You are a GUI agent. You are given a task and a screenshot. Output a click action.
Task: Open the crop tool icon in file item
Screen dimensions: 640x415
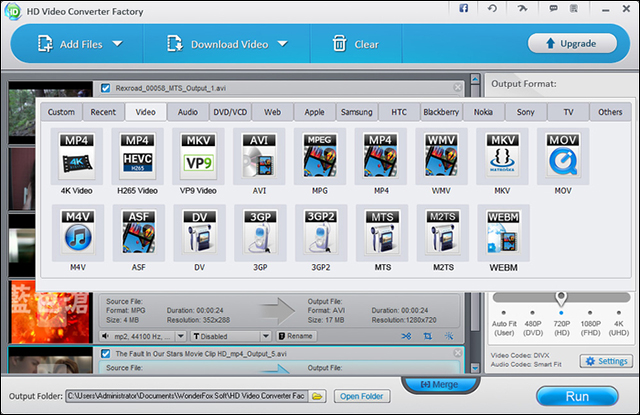[427, 336]
